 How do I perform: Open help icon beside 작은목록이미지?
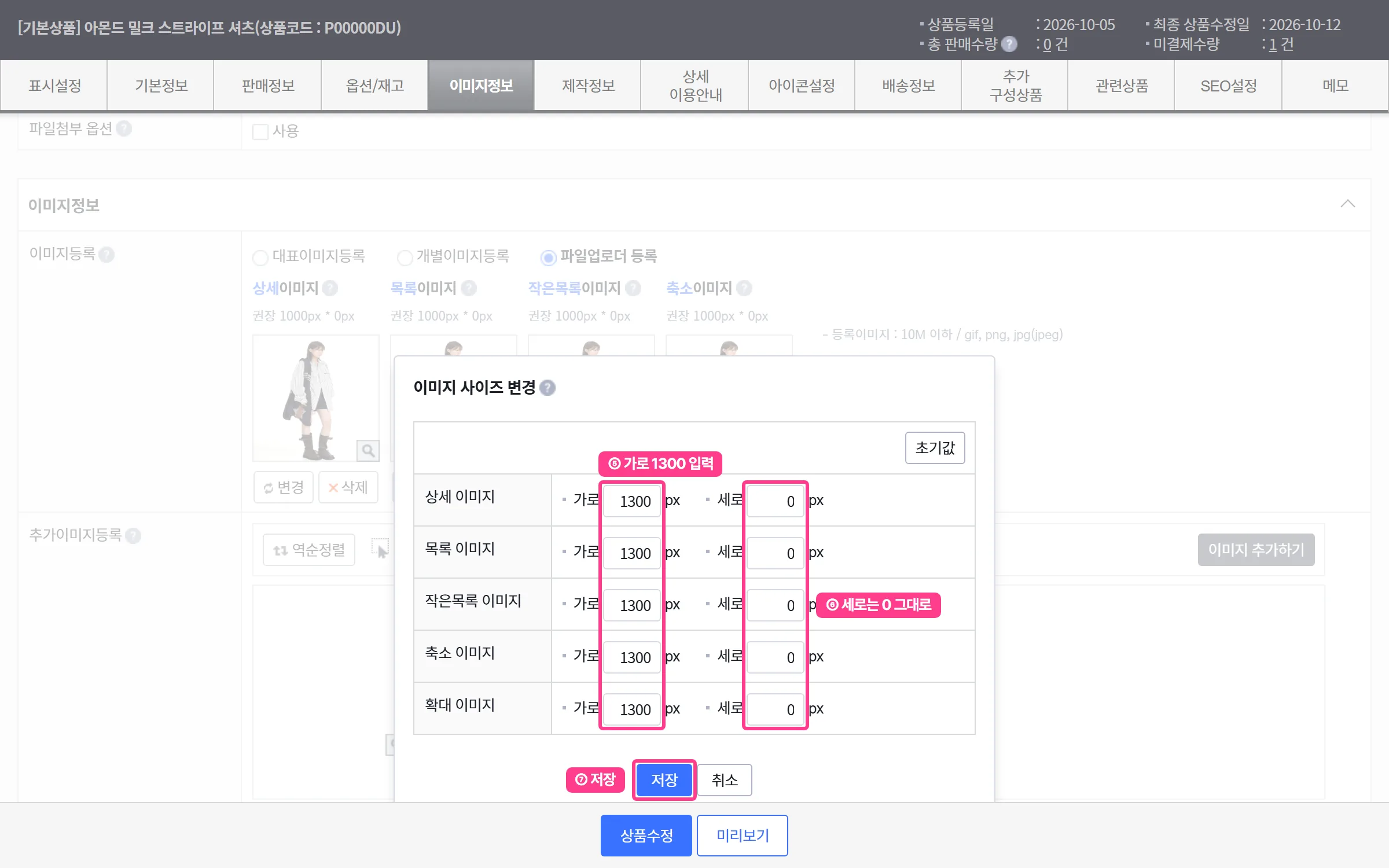[x=633, y=288]
